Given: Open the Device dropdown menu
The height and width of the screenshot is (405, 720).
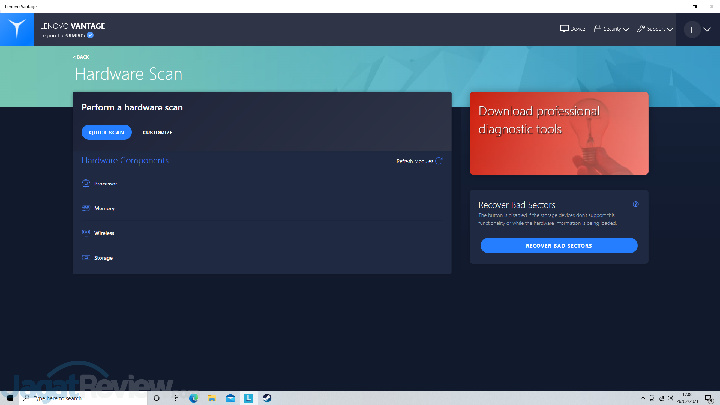Looking at the screenshot, I should point(574,29).
